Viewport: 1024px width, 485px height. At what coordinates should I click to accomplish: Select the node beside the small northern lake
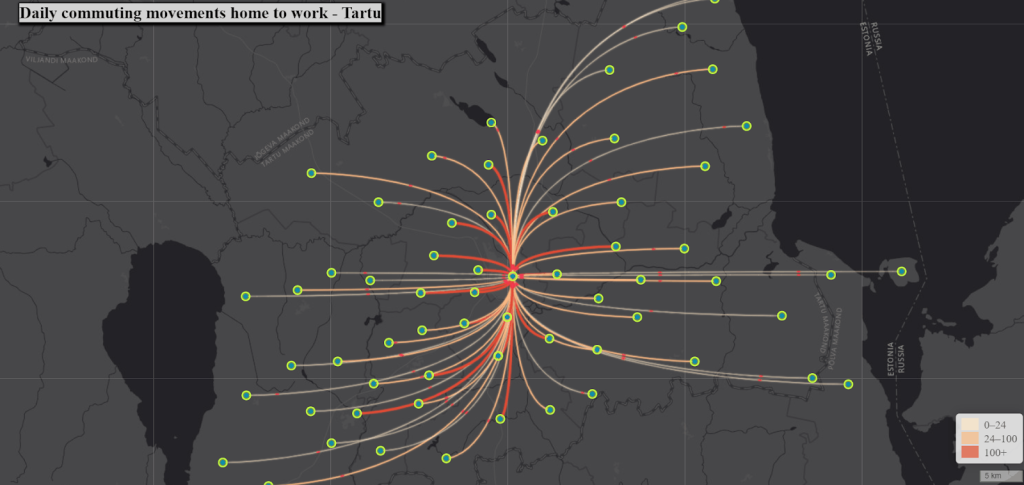[x=492, y=122]
